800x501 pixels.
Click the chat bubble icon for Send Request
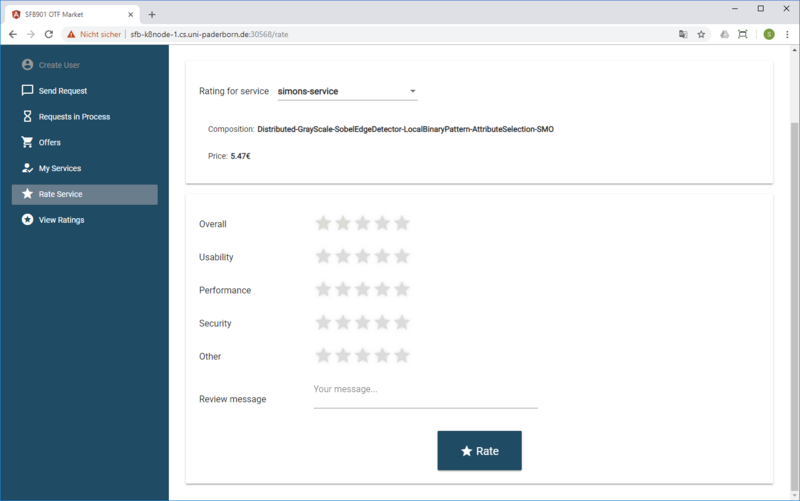tap(27, 90)
